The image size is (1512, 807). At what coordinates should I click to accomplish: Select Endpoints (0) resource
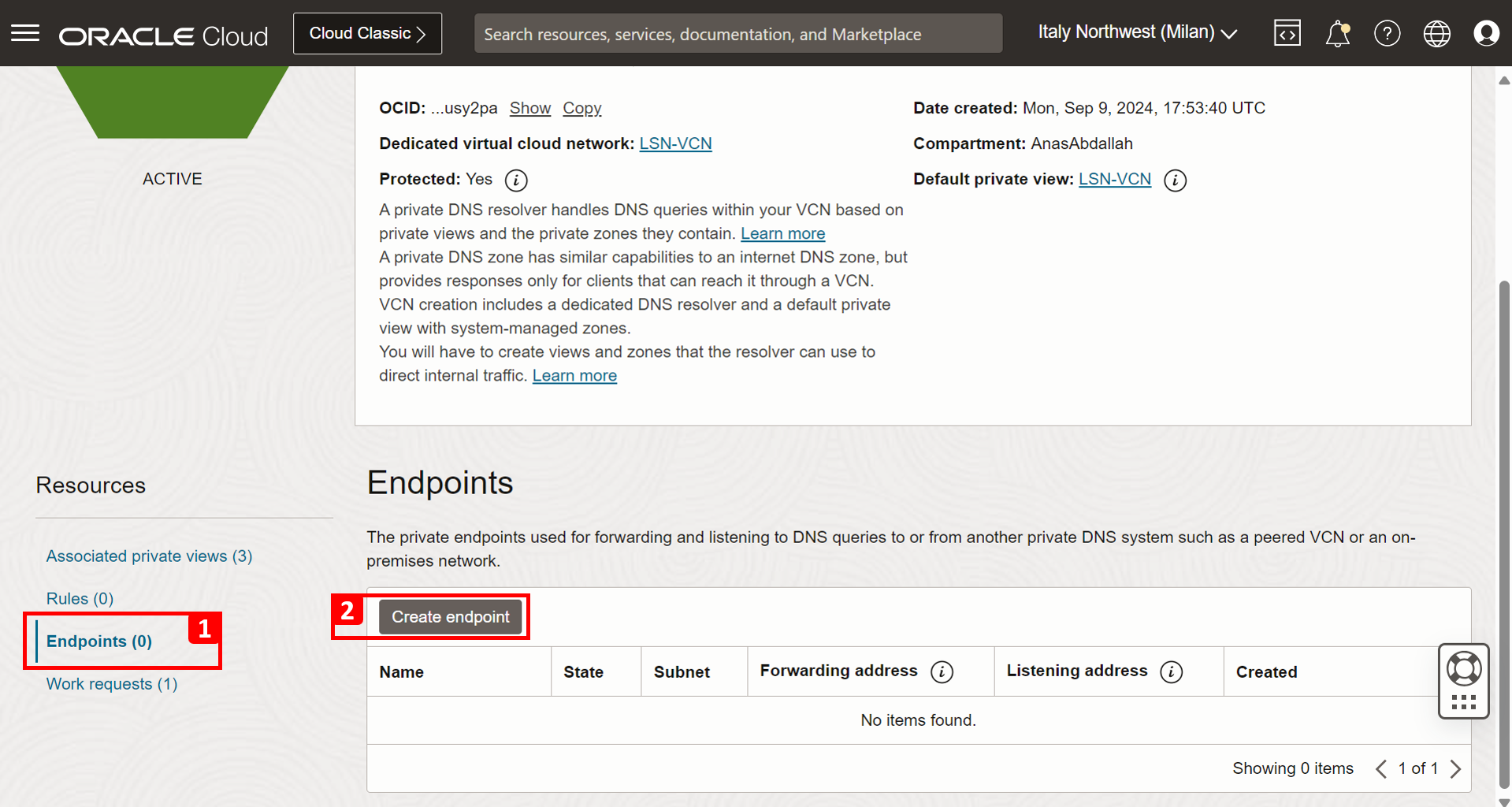[x=98, y=641]
